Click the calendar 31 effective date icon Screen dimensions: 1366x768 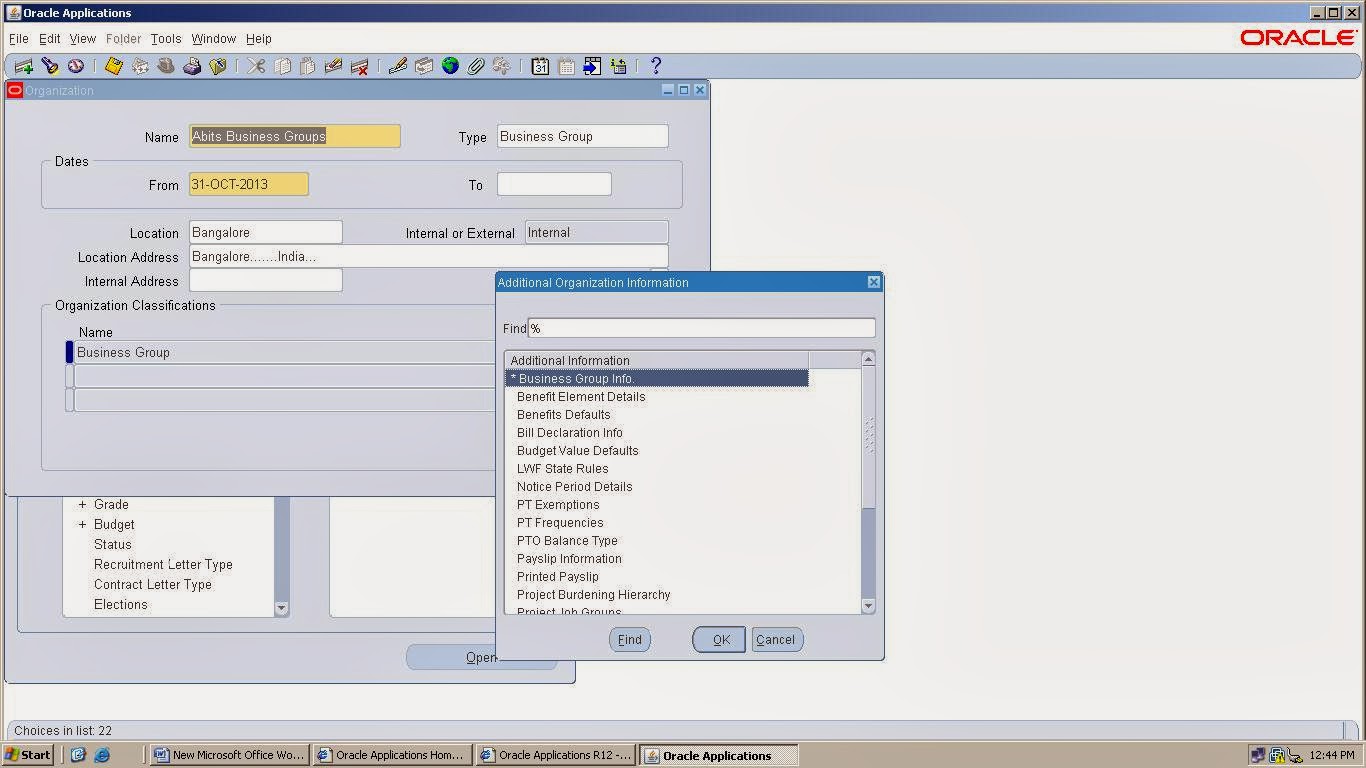pyautogui.click(x=540, y=66)
